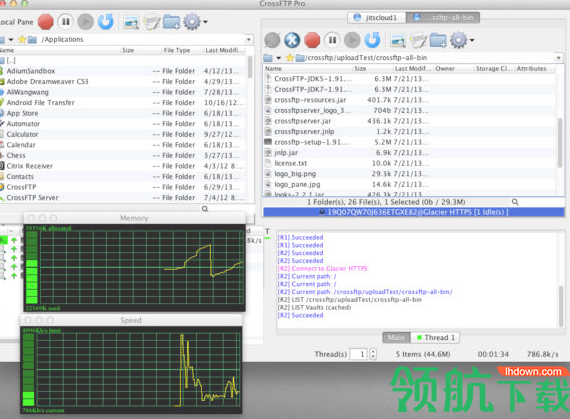Pause local pane transfers

click(x=66, y=22)
